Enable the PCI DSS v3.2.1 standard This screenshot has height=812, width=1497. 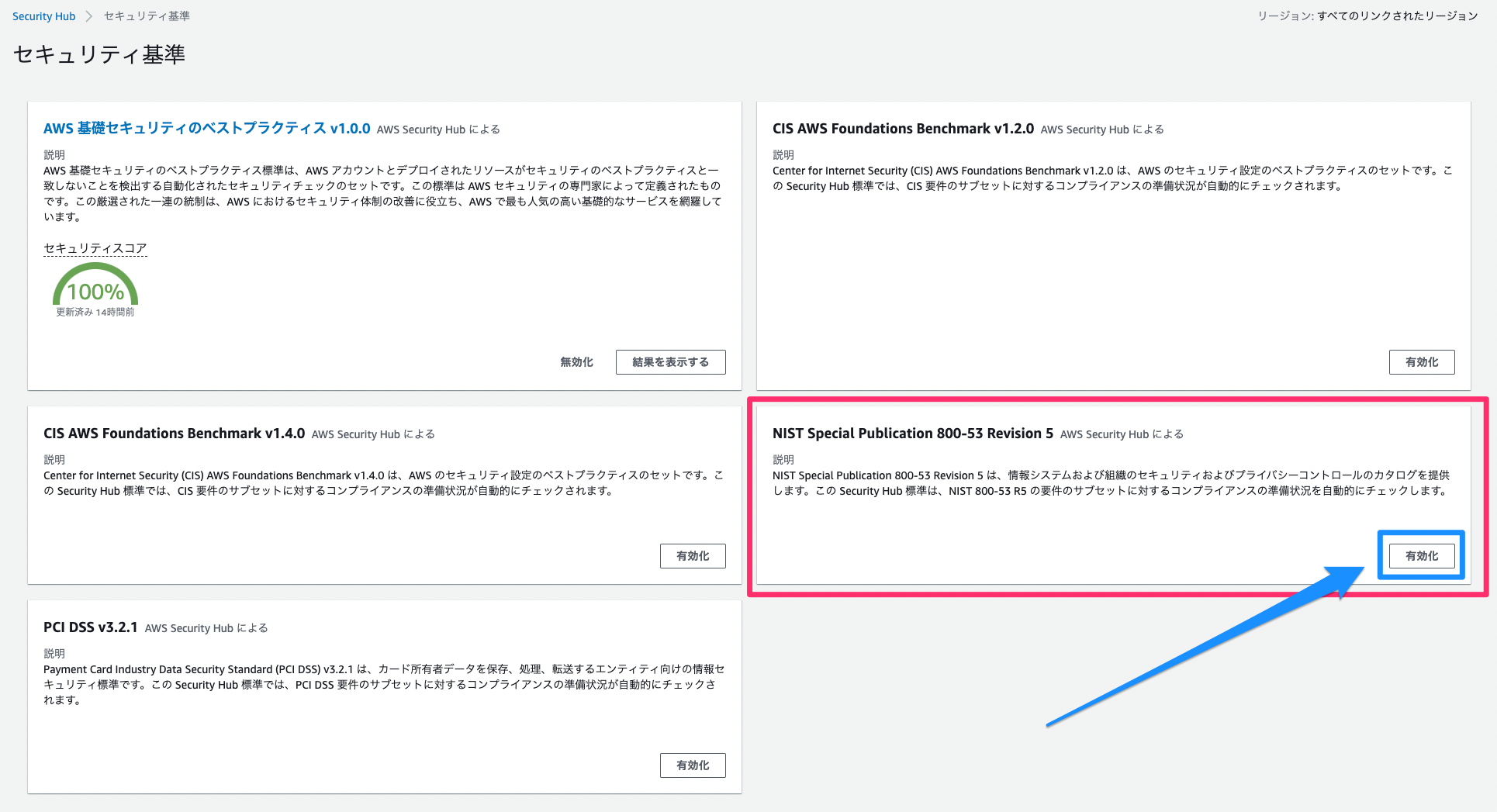coord(693,765)
